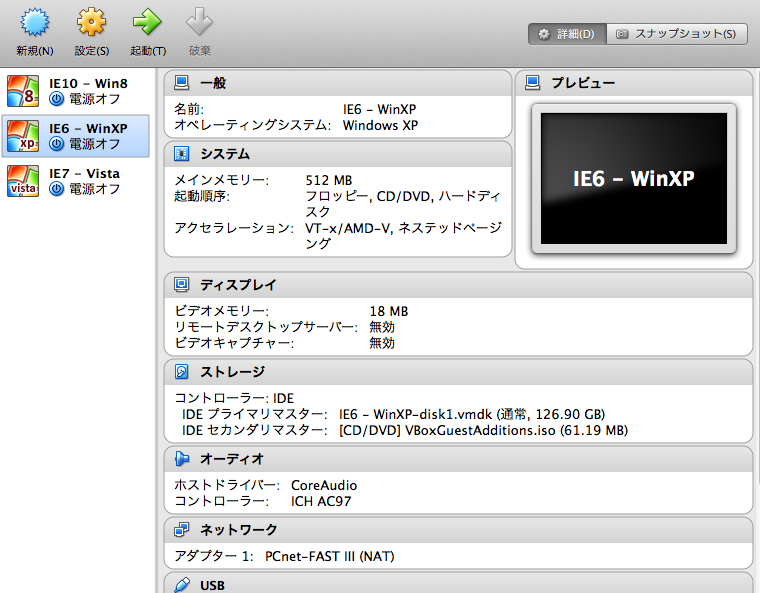
Task: Open the ディスプレイ section header
Action: pos(458,285)
